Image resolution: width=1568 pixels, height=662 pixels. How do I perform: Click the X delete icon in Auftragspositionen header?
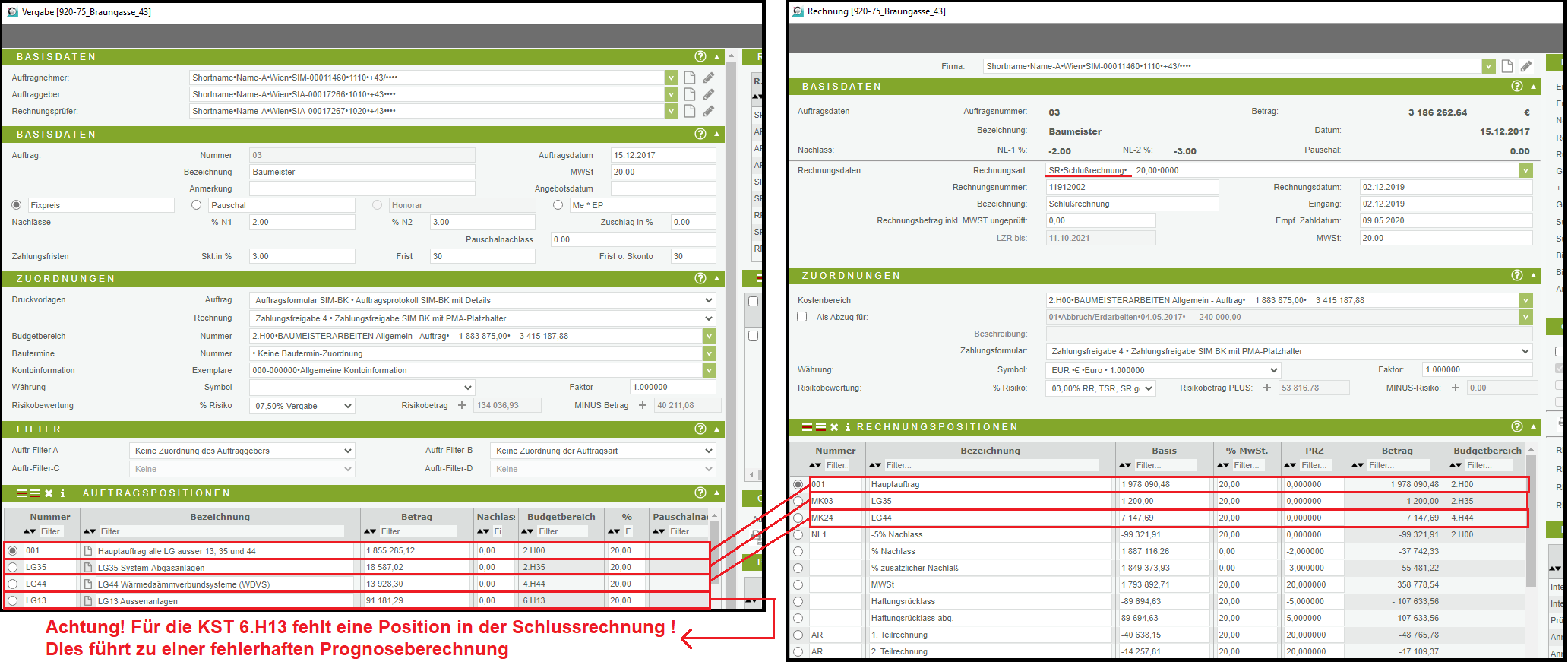pyautogui.click(x=49, y=493)
